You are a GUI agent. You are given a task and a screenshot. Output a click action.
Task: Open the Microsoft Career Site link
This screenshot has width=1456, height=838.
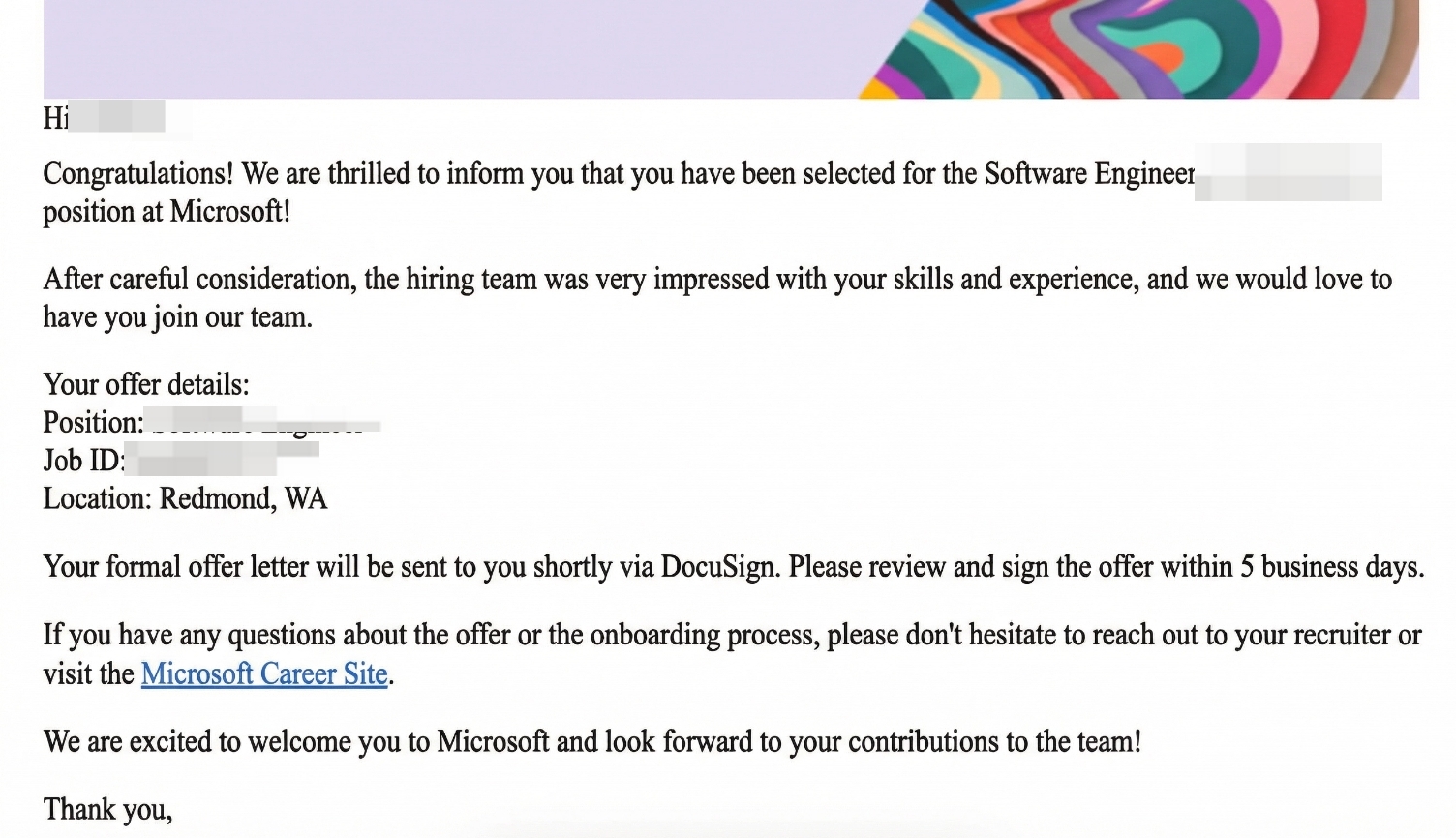click(x=264, y=673)
